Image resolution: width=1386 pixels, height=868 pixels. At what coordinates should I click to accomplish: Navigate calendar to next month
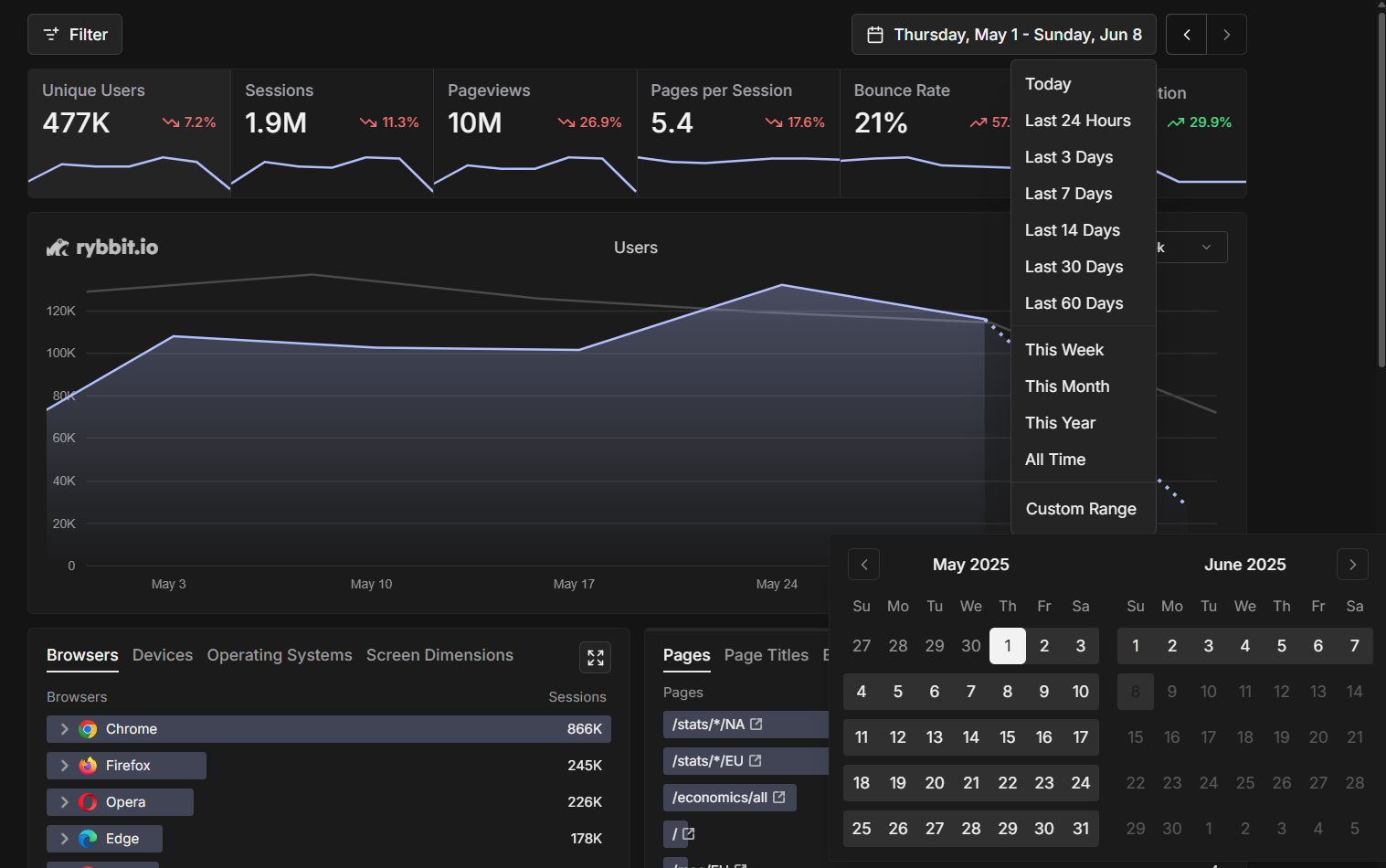click(x=1352, y=565)
